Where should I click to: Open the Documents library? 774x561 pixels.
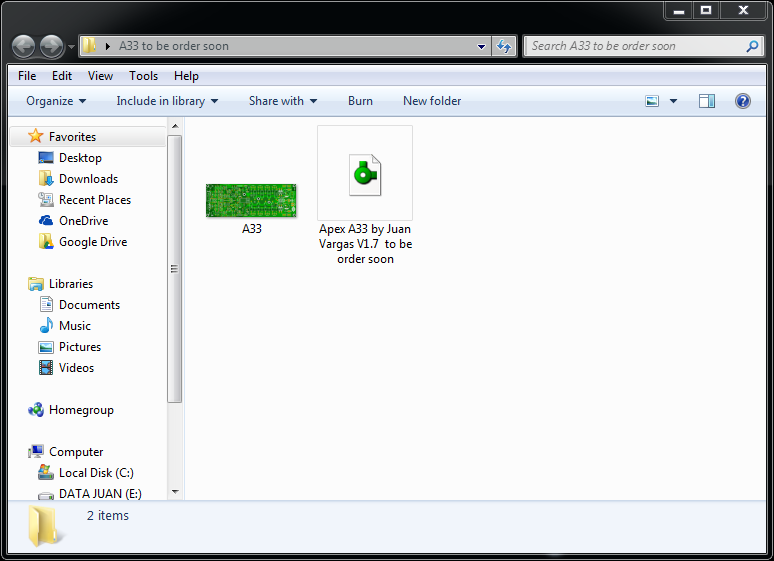89,305
